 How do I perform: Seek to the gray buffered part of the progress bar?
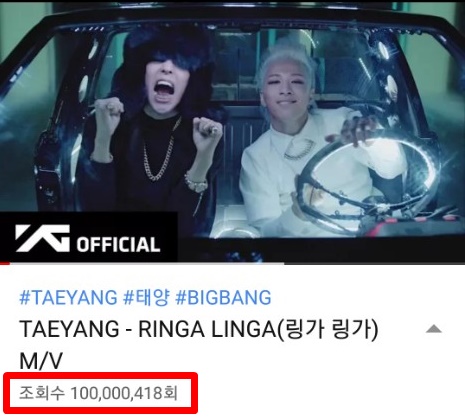[147, 263]
